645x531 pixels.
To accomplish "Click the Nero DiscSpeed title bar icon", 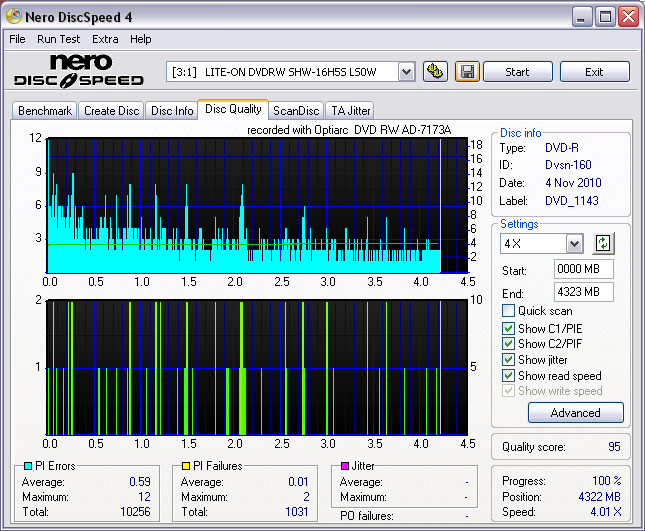I will click(14, 16).
